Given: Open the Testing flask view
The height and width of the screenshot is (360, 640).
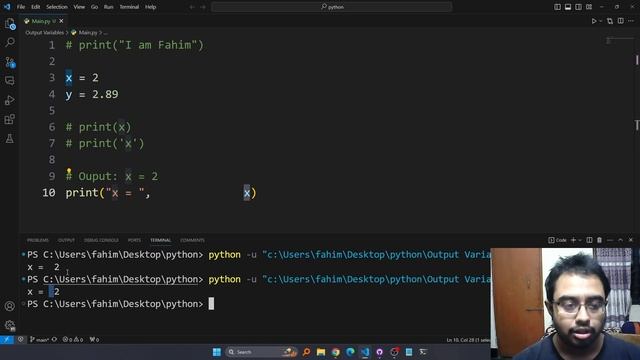Looking at the screenshot, I should coord(10,138).
